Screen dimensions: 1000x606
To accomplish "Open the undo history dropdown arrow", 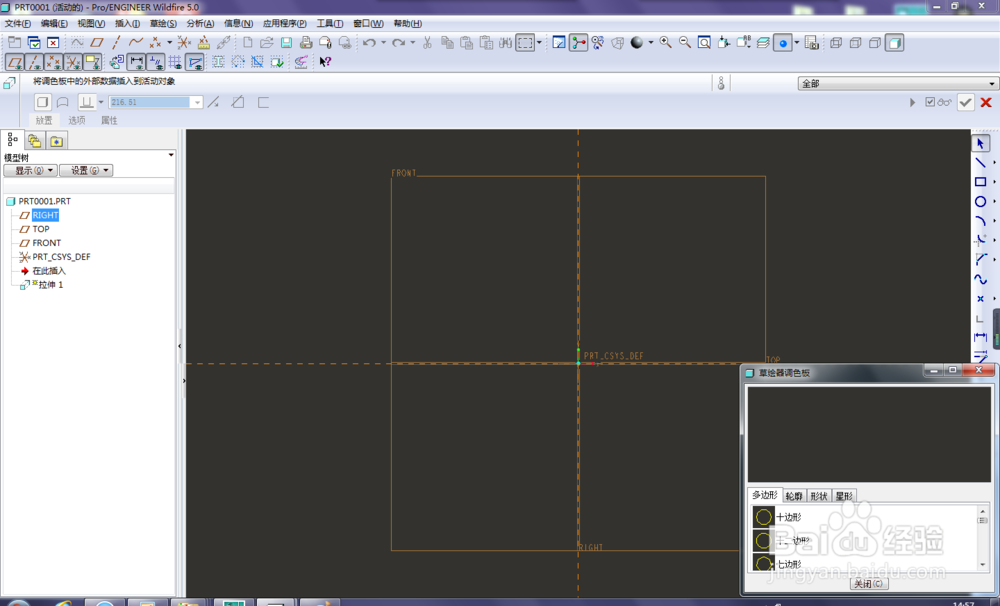I will (383, 43).
